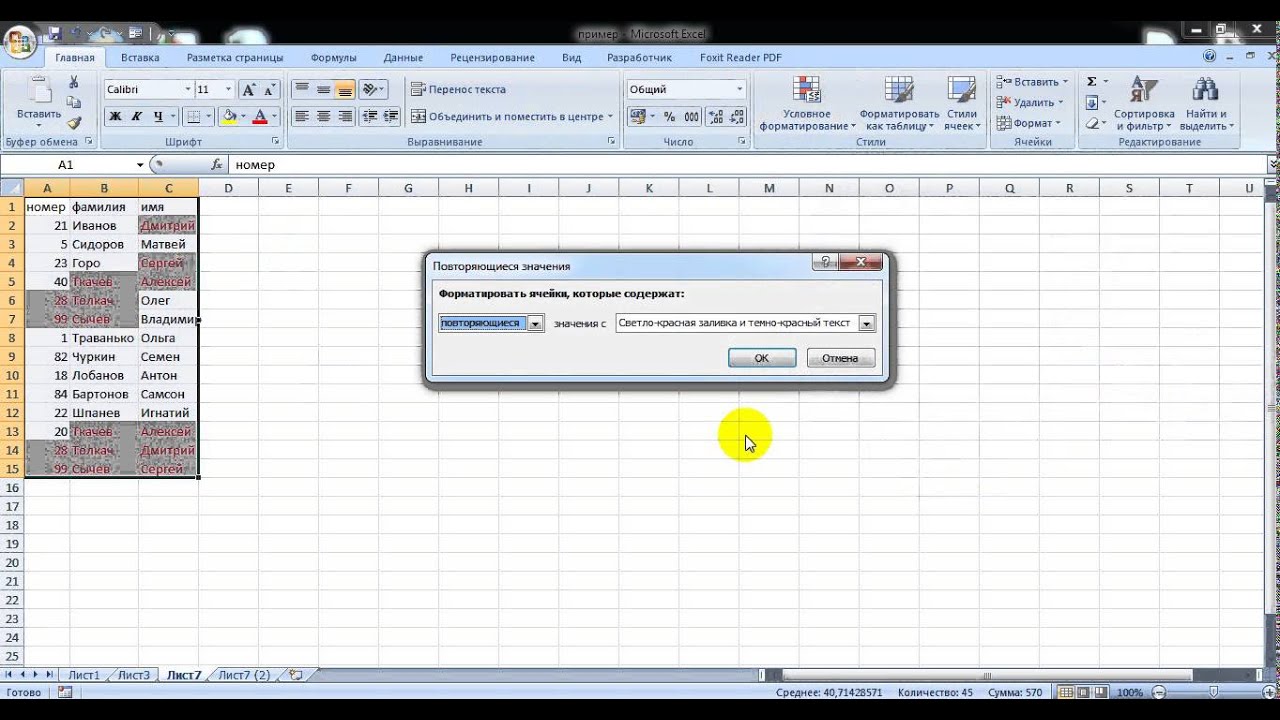Align text to cell top
Screen dimensions: 1280x720
pos(301,90)
